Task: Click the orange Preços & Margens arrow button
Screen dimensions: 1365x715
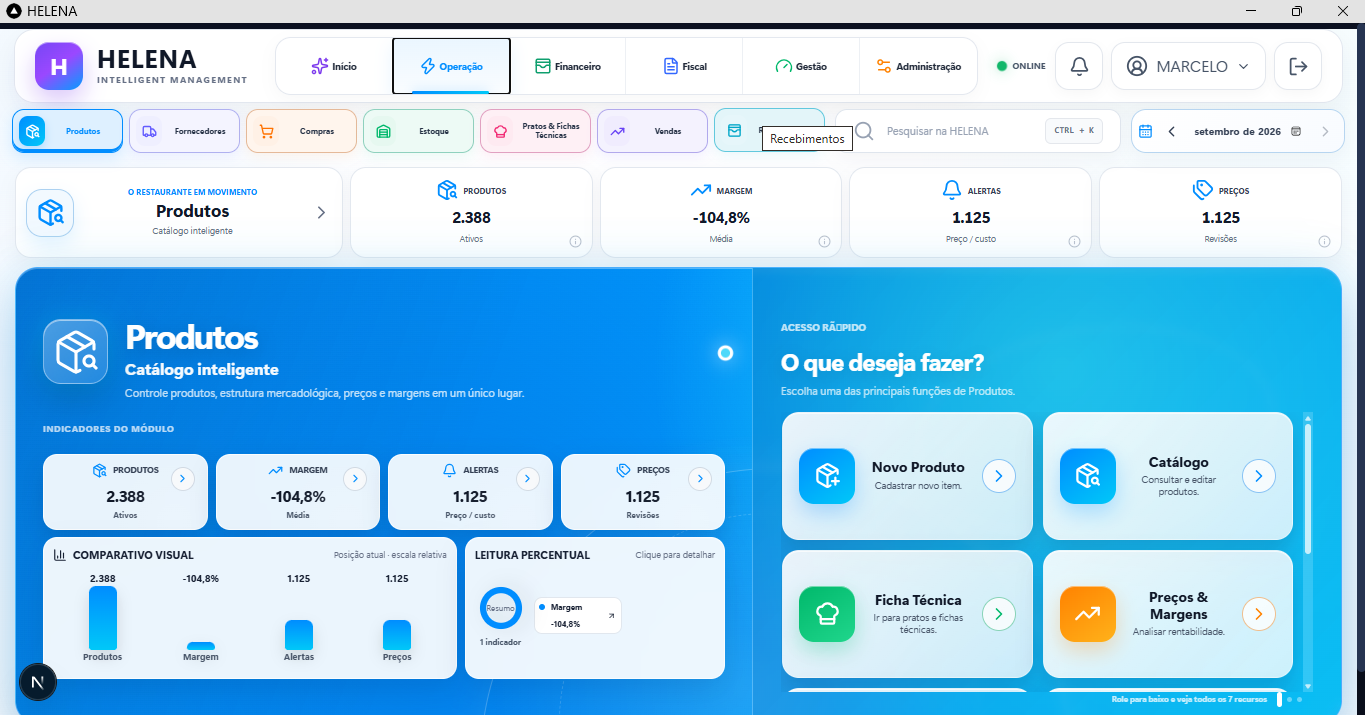Action: click(x=1259, y=614)
